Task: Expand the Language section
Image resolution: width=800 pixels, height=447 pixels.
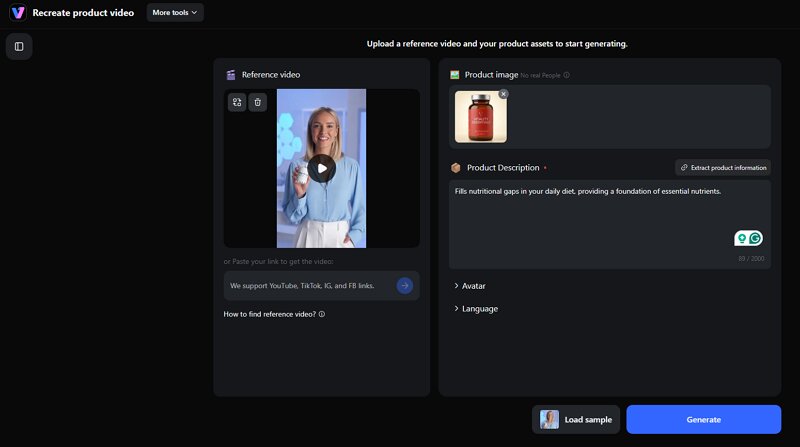Action: pos(476,309)
